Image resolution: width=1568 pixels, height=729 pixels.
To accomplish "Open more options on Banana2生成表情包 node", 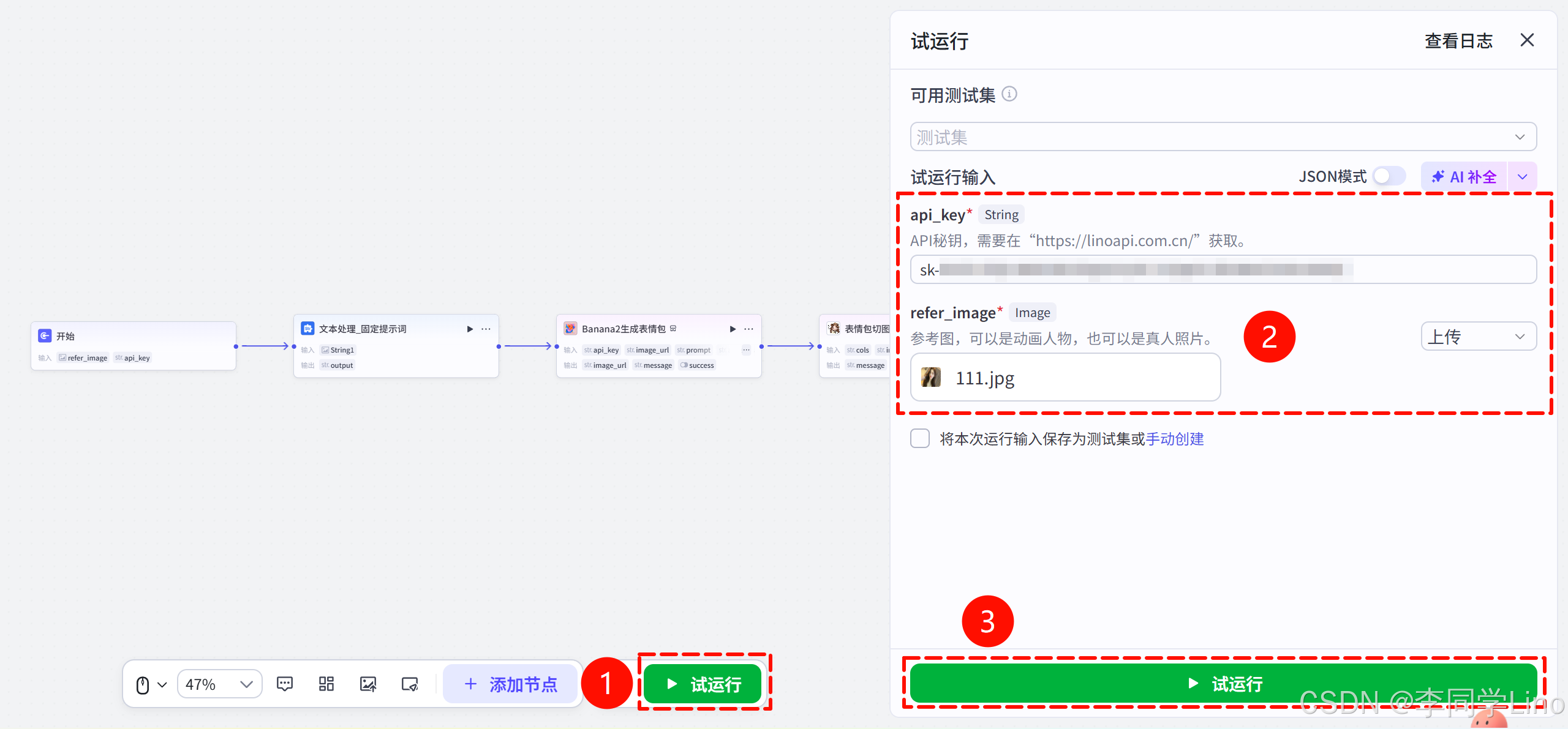I will click(748, 329).
